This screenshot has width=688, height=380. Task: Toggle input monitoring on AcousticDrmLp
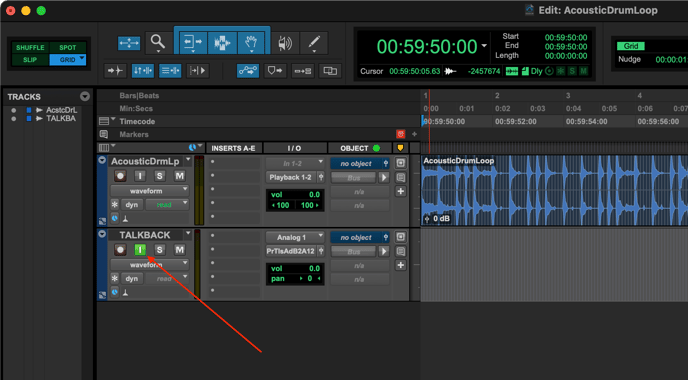click(140, 176)
